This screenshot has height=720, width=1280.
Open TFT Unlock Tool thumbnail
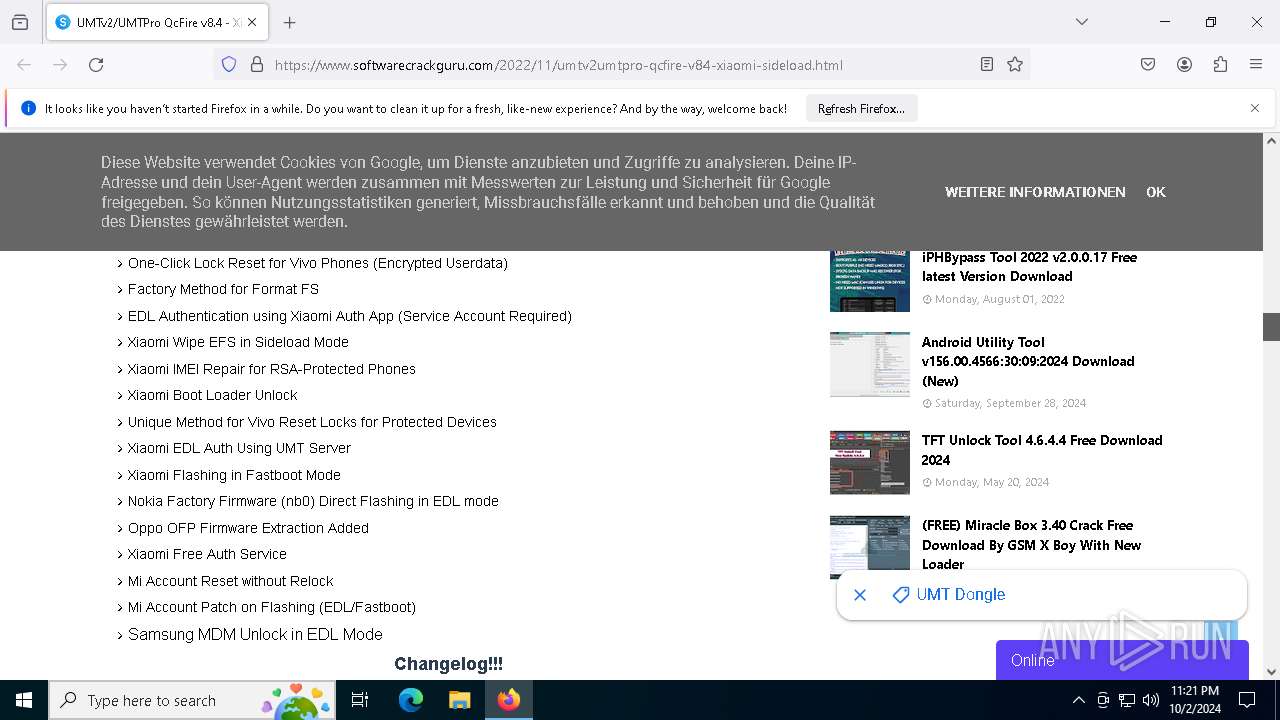(870, 462)
